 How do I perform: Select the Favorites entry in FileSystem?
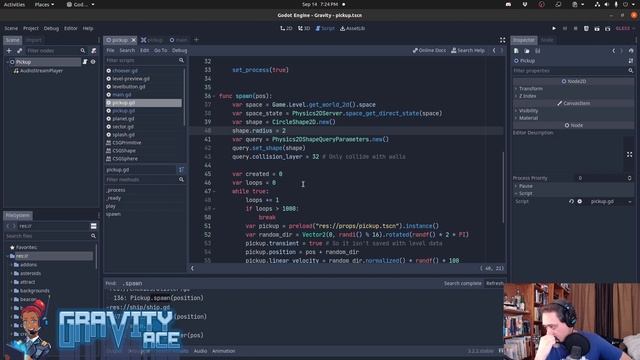pyautogui.click(x=26, y=247)
